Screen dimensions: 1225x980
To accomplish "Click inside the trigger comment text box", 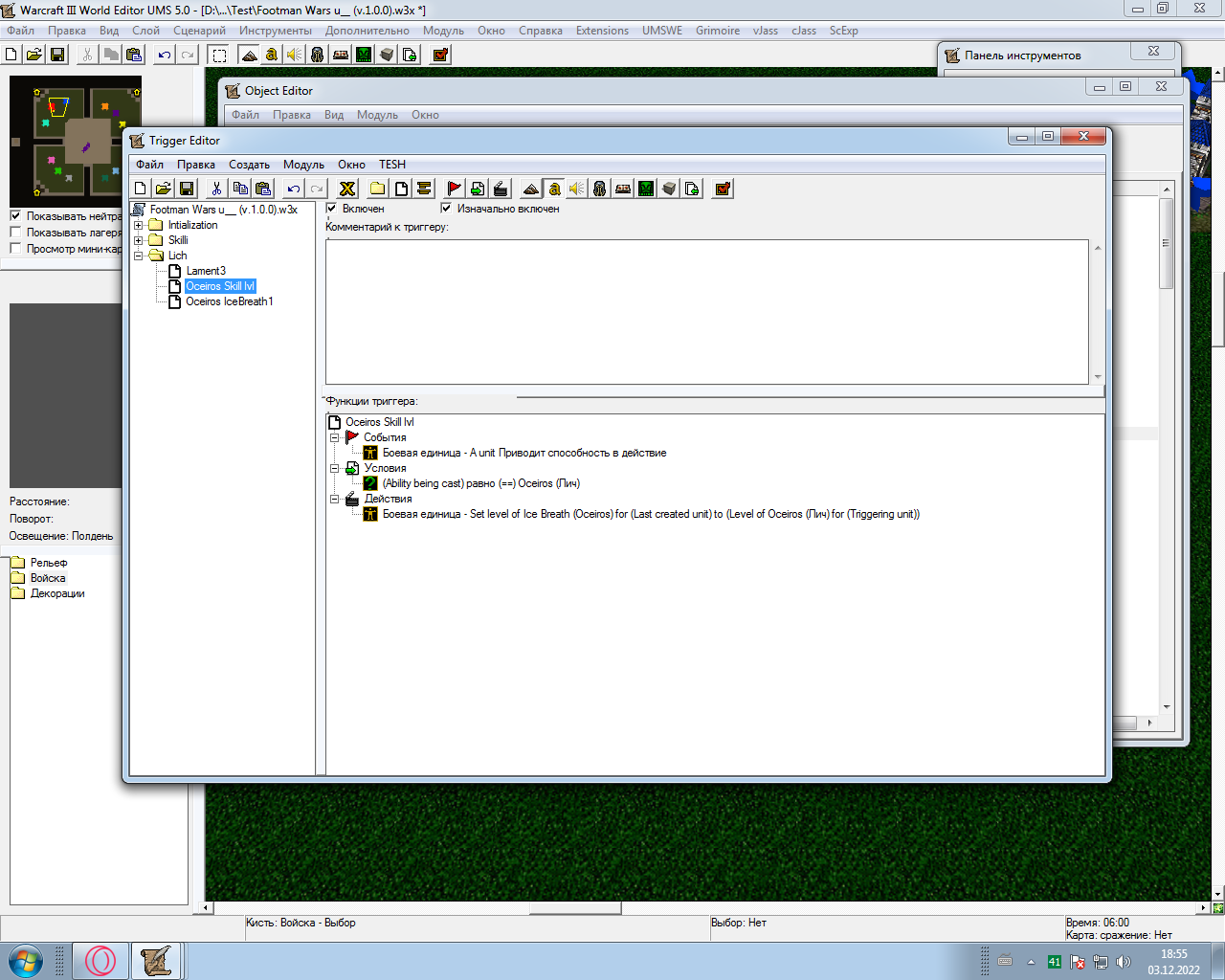I will (707, 311).
